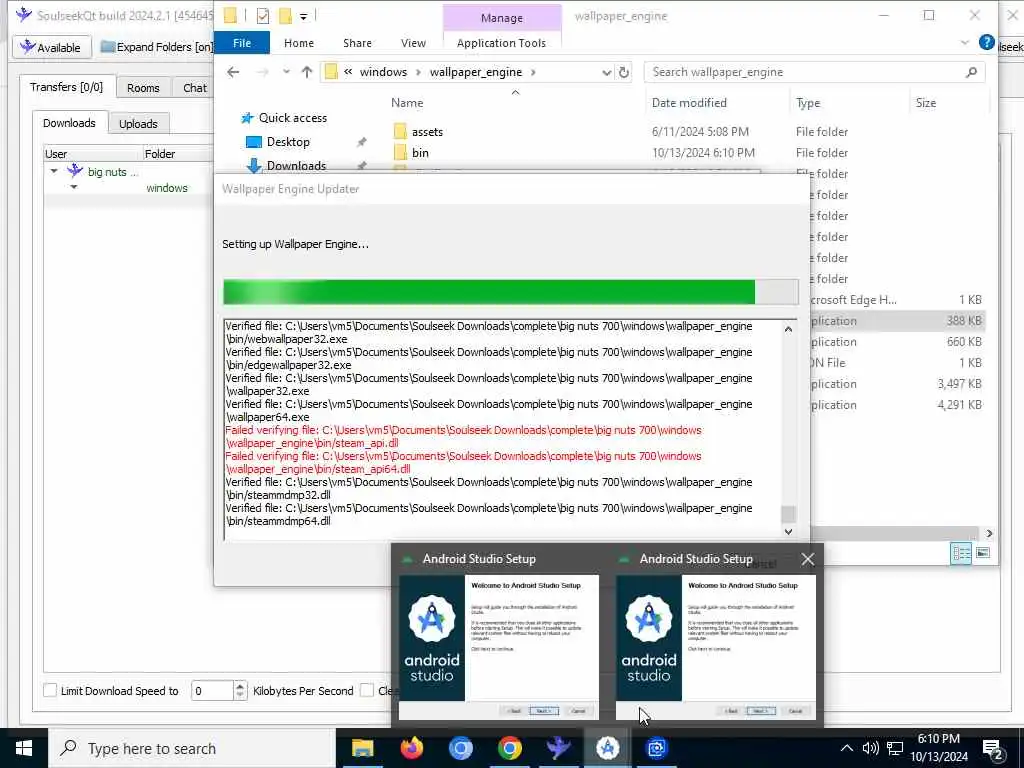Show hidden system tray icons

(846, 748)
